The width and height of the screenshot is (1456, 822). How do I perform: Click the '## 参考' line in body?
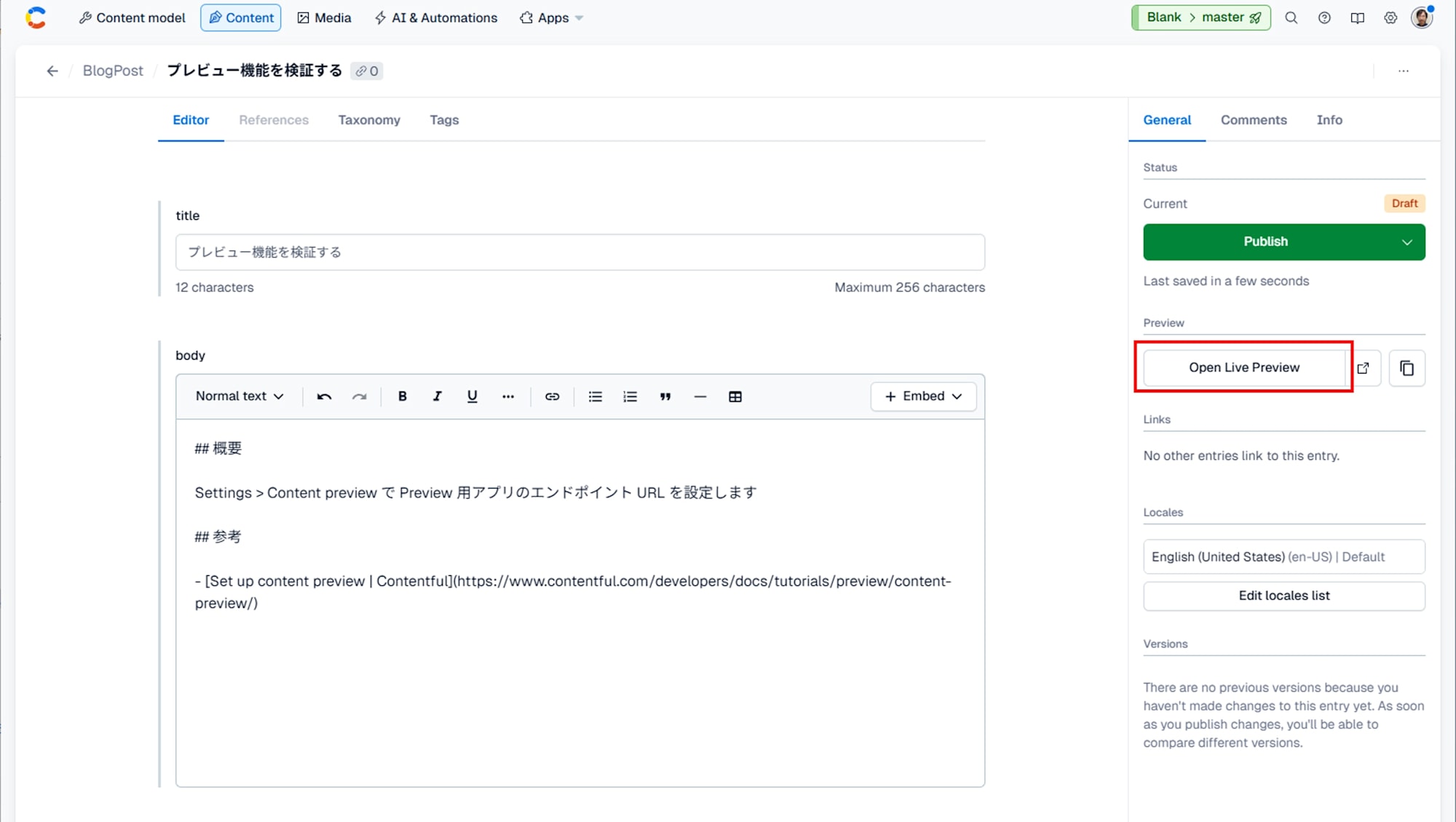coord(218,537)
